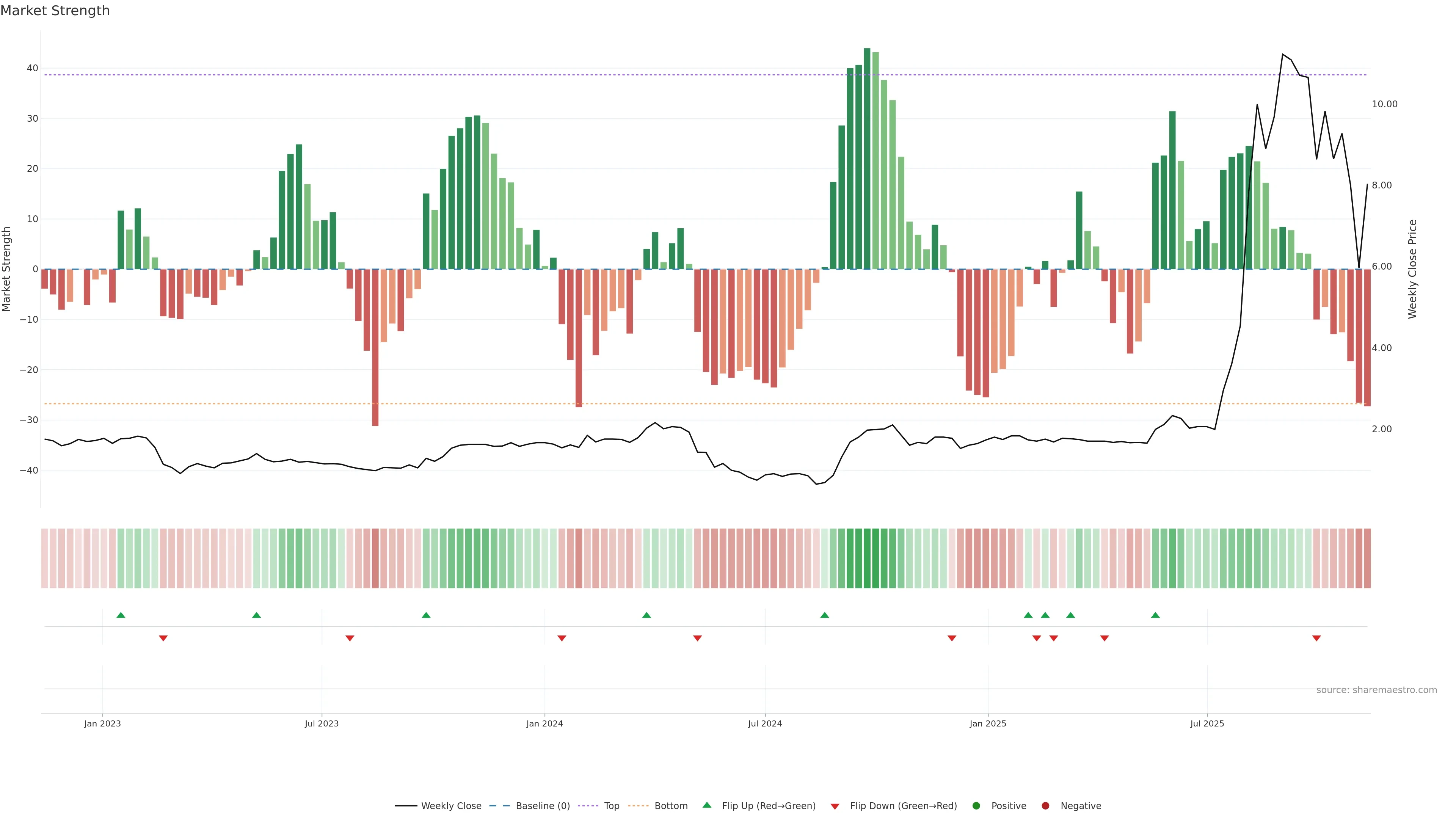Click the deepest red bar below -30

(375, 348)
